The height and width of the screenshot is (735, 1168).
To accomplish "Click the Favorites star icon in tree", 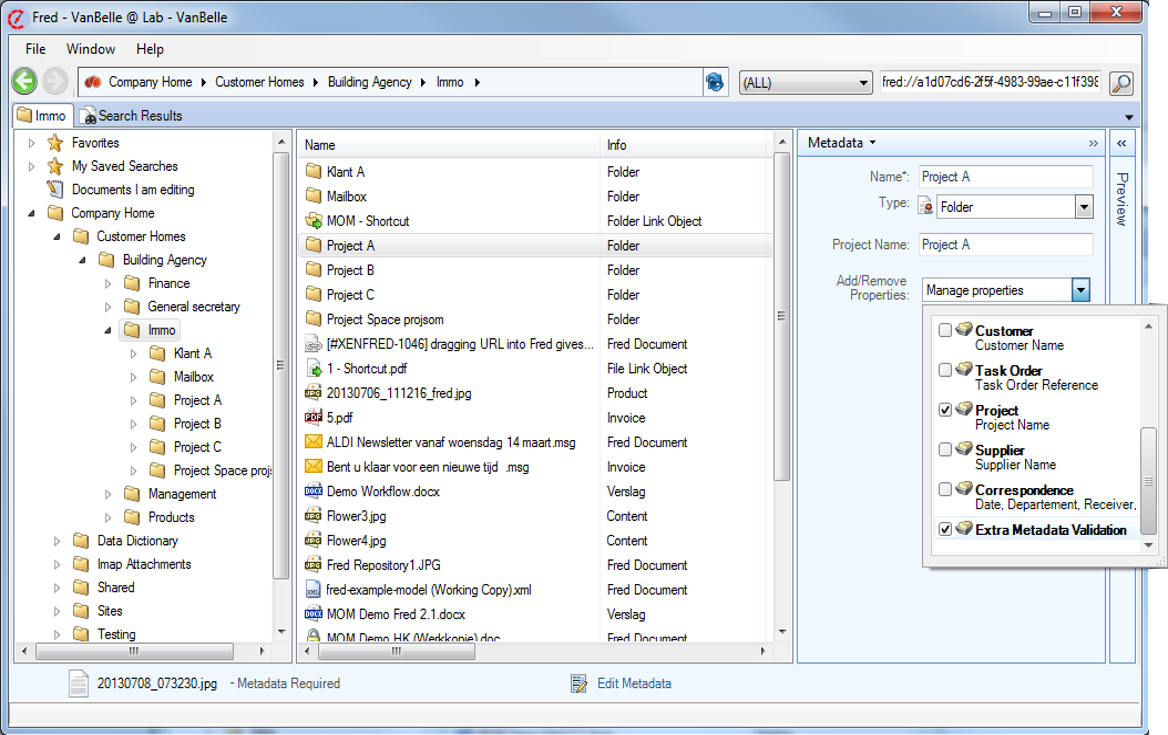I will [x=55, y=143].
